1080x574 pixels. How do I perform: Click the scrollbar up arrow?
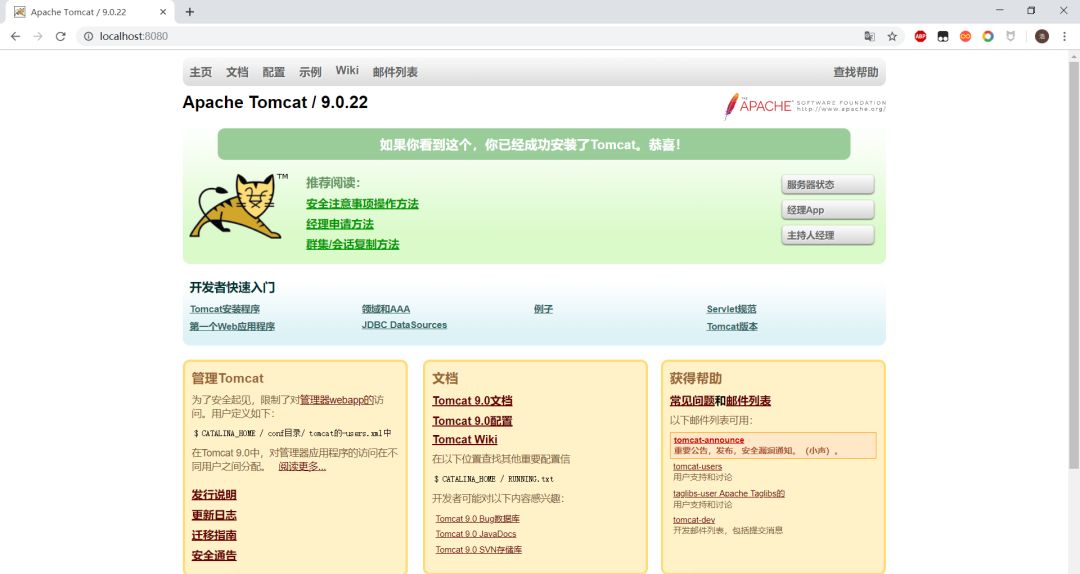[1074, 55]
